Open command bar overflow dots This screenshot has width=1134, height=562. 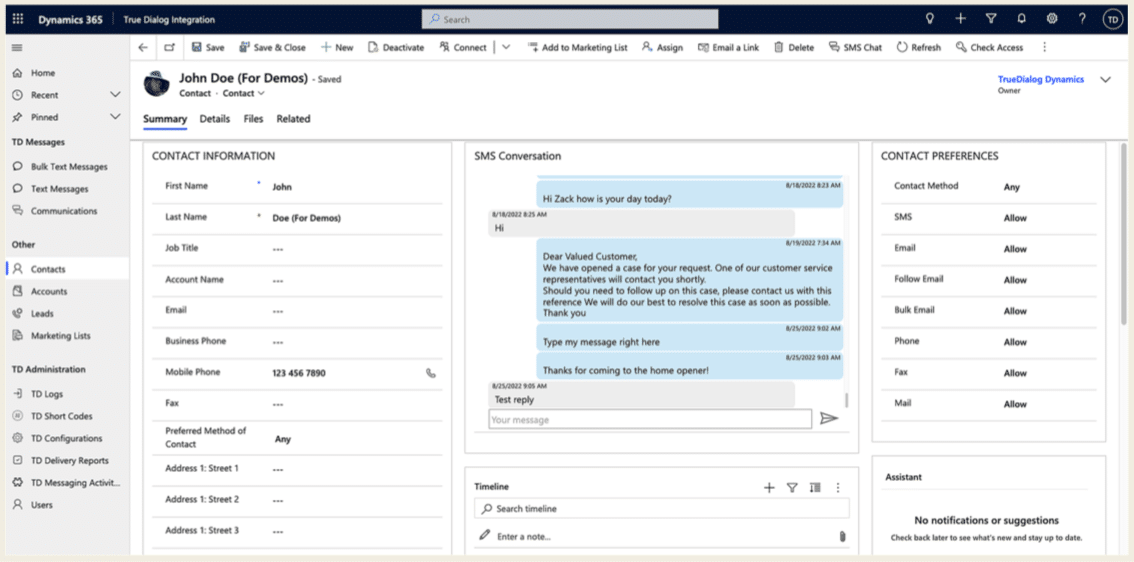pos(1044,48)
